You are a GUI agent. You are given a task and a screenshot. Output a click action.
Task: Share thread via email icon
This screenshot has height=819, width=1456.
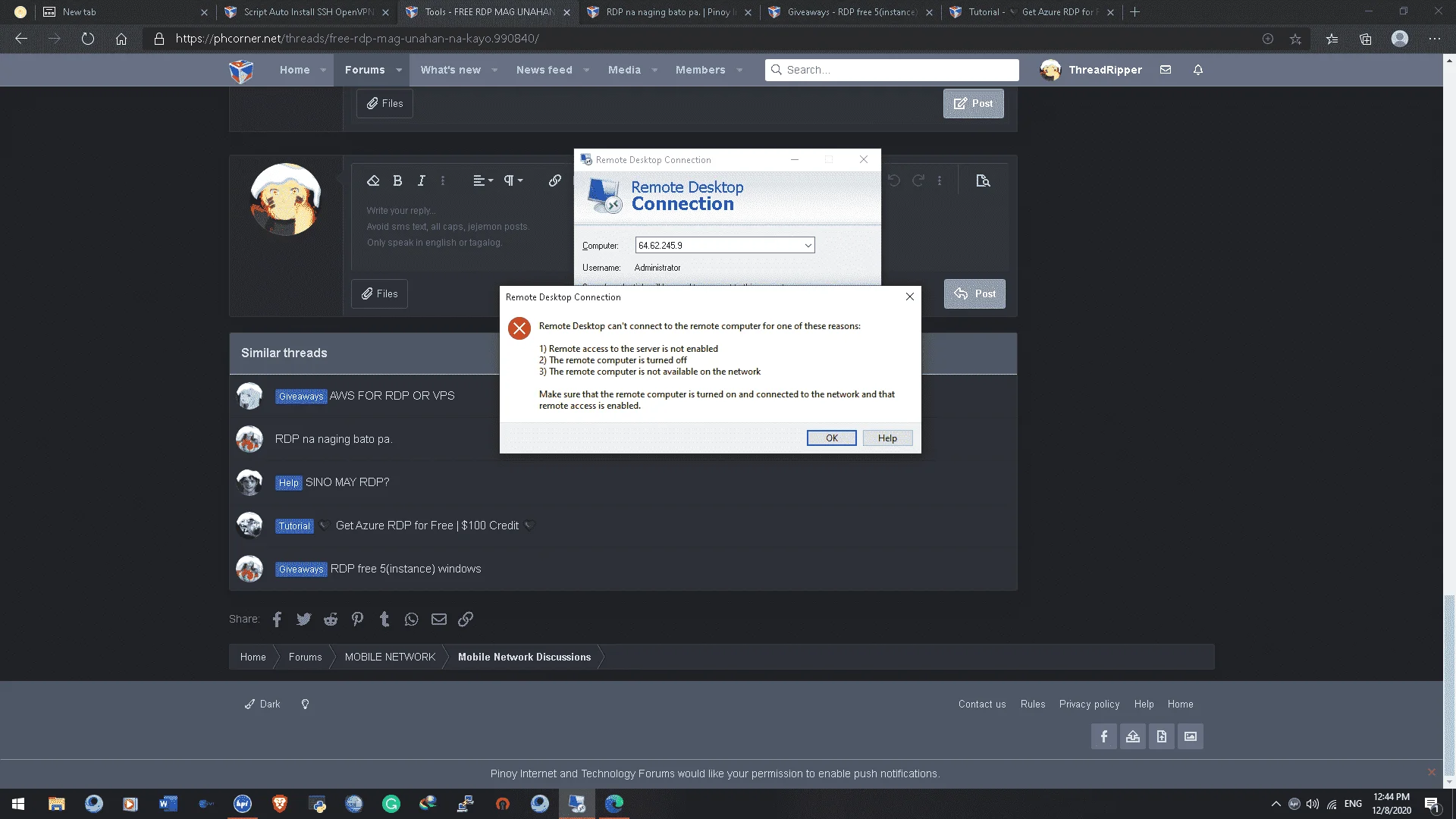pyautogui.click(x=439, y=620)
